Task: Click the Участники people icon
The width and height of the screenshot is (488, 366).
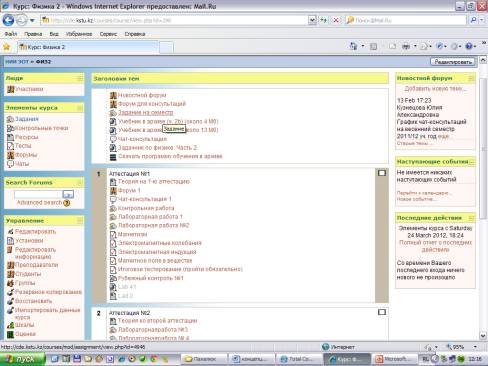Action: pyautogui.click(x=11, y=89)
